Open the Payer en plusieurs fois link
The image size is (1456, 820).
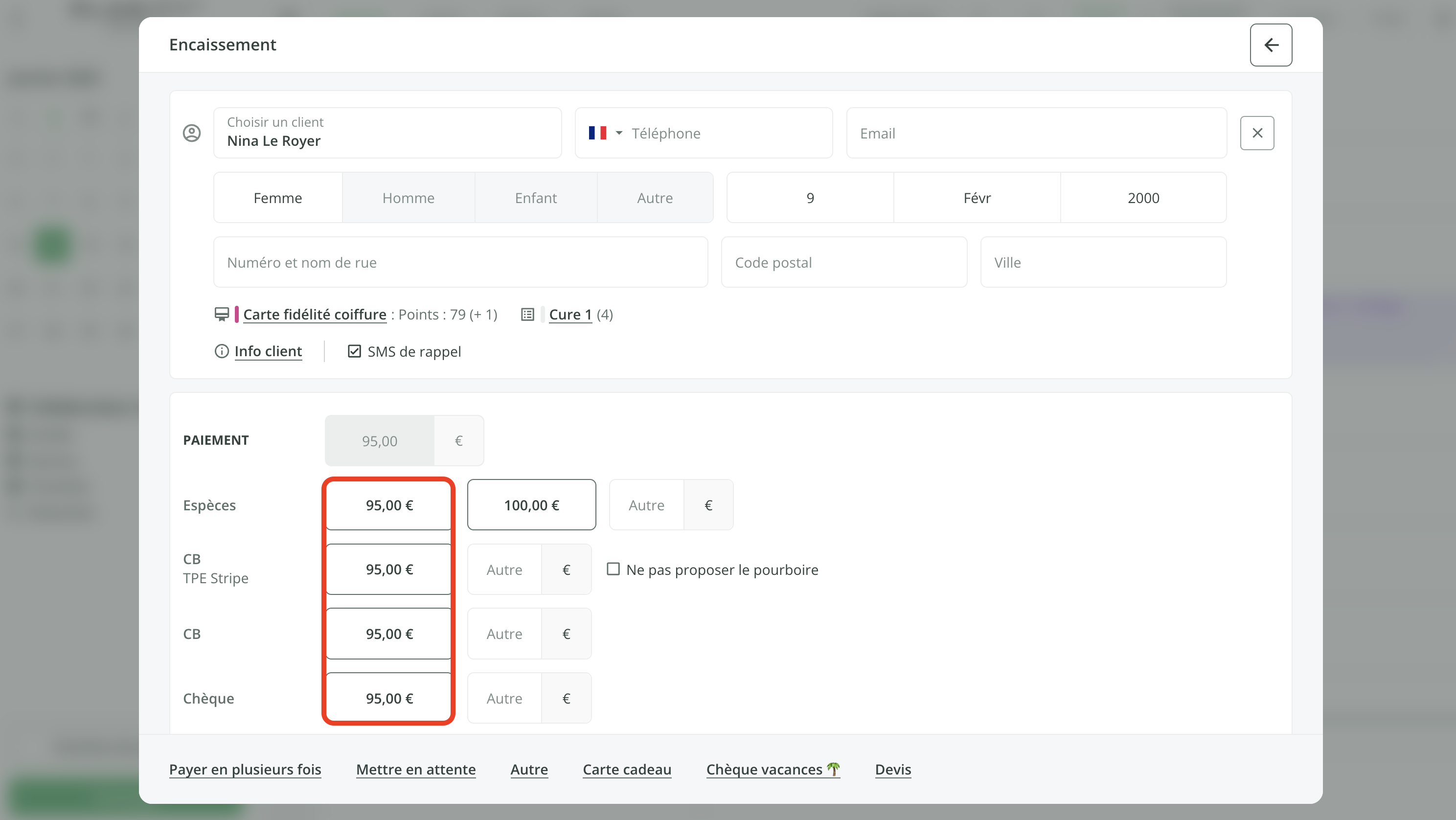[x=245, y=769]
